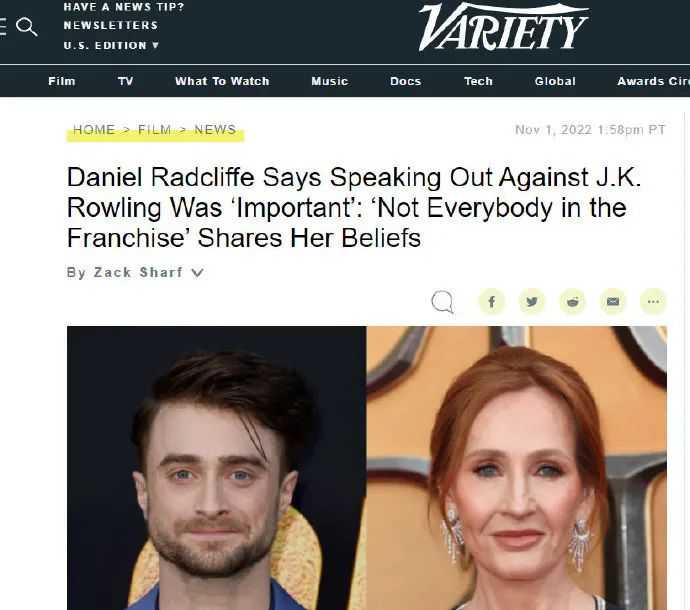
Task: Click the article photo of Daniel Radcliffe
Action: tap(217, 468)
